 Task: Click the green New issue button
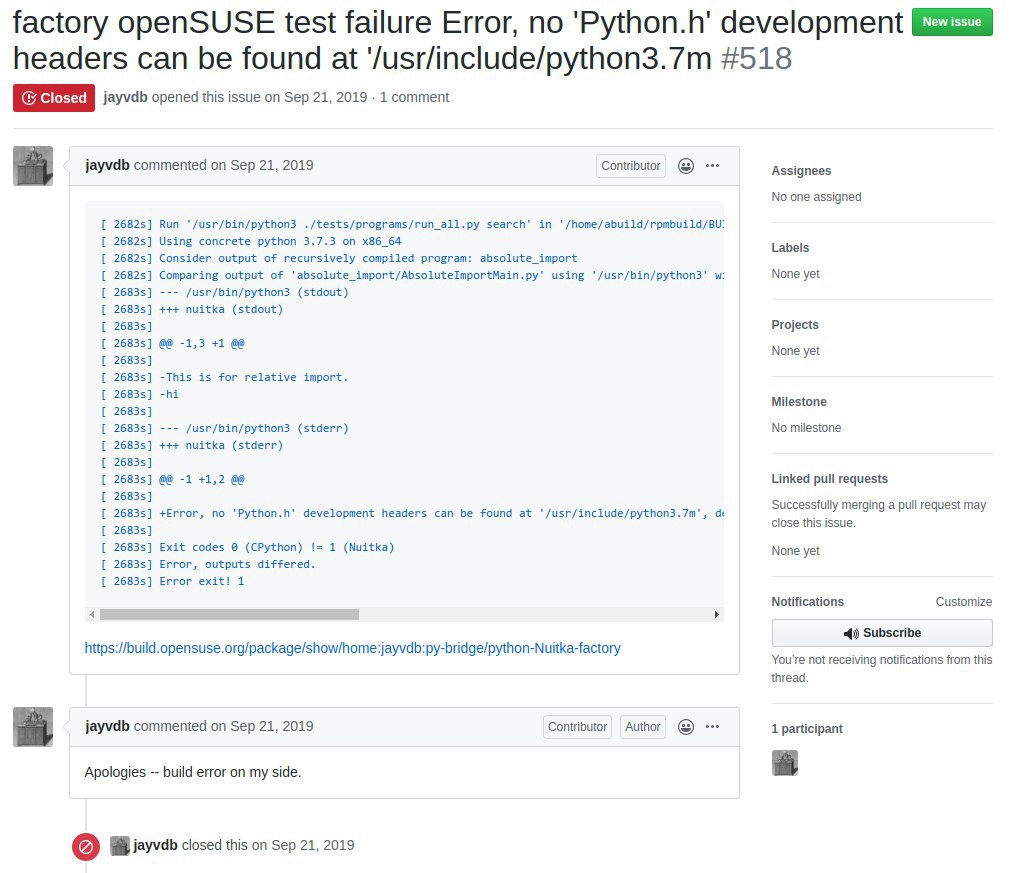click(951, 22)
